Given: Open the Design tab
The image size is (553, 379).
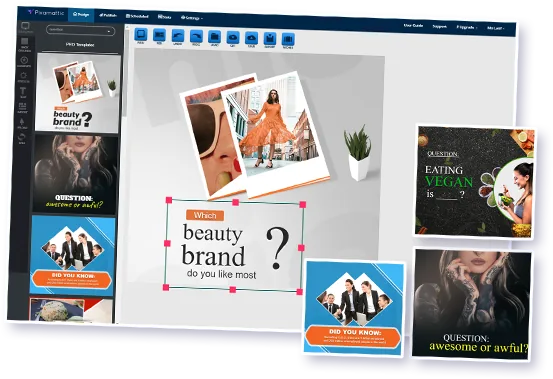Looking at the screenshot, I should tap(81, 14).
